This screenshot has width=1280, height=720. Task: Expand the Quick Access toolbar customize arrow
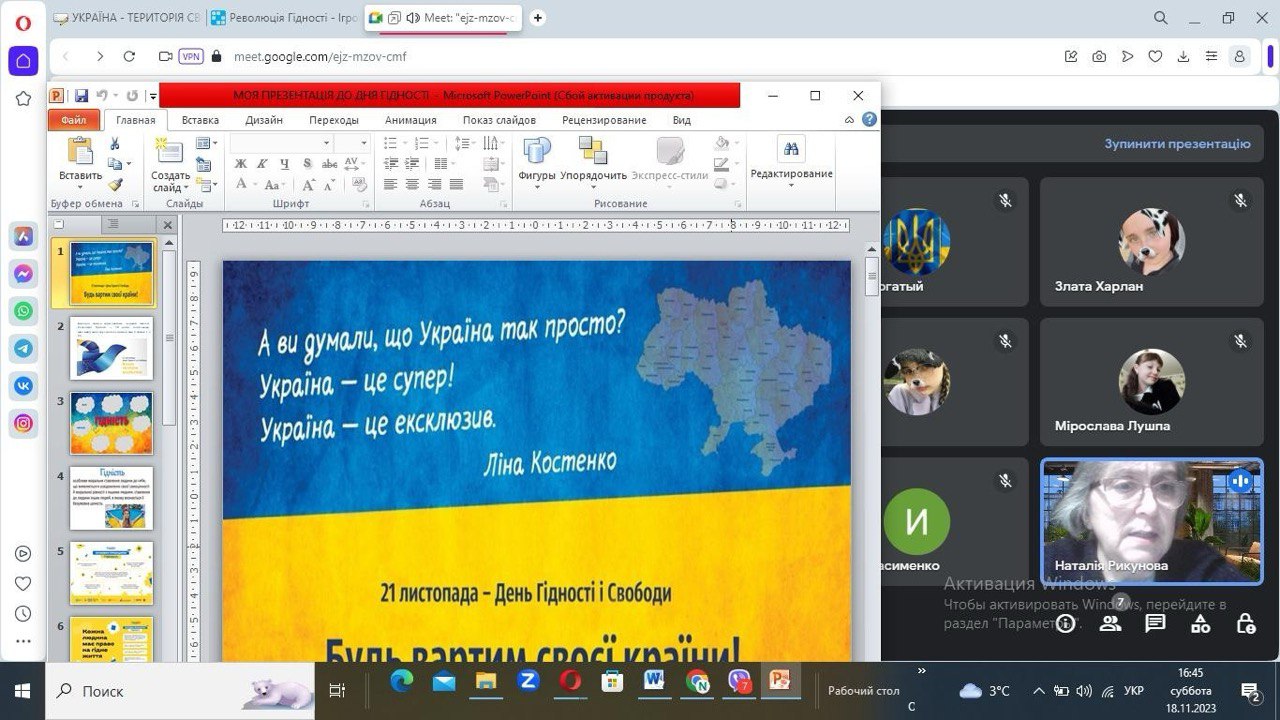153,96
